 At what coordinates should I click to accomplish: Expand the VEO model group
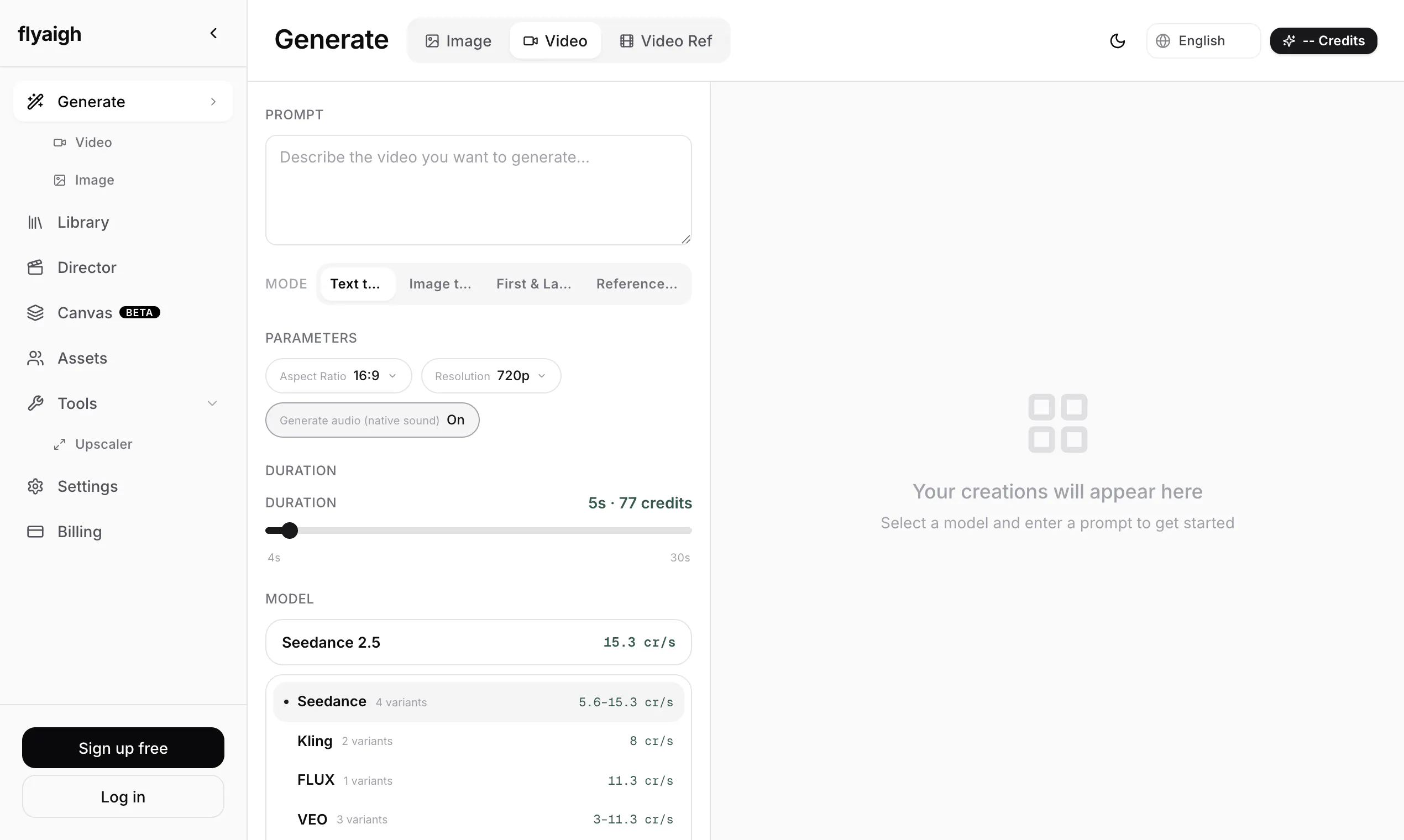tap(478, 819)
